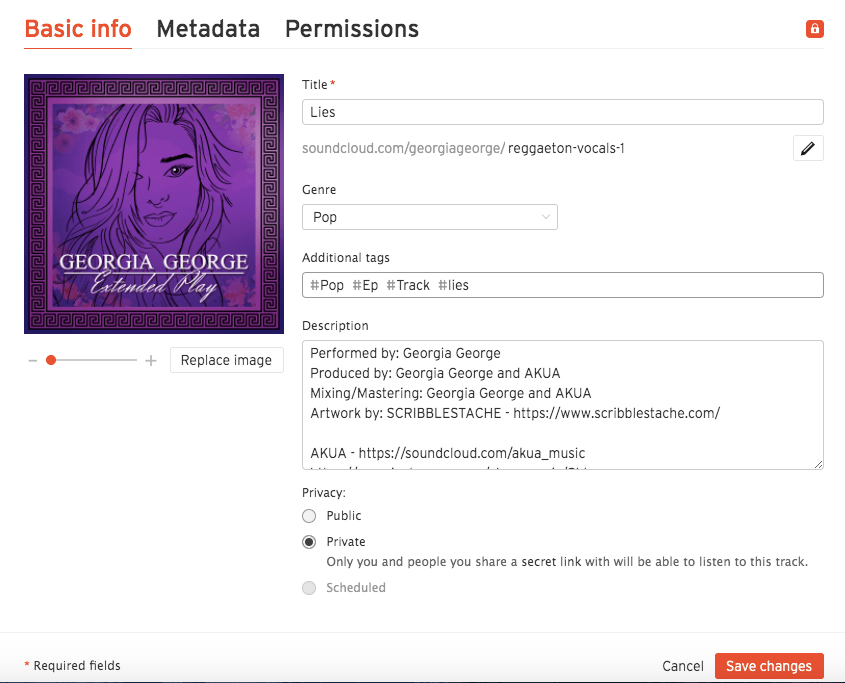
Task: Open the Genre dropdown showing Pop
Action: (x=429, y=217)
